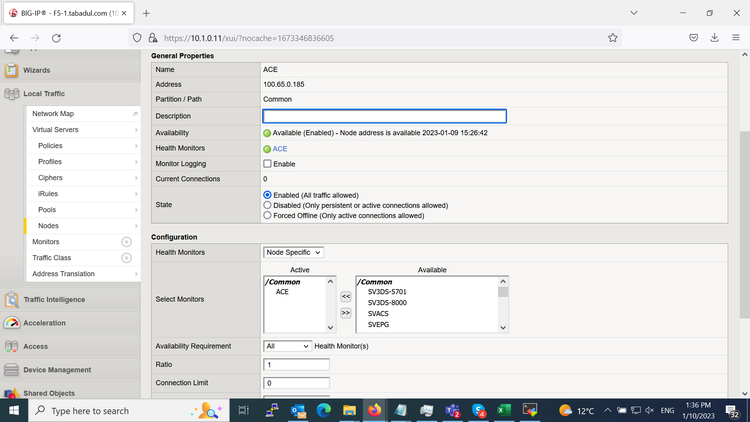Open the Network Map menu item
Viewport: 750px width, 422px height.
pos(53,114)
